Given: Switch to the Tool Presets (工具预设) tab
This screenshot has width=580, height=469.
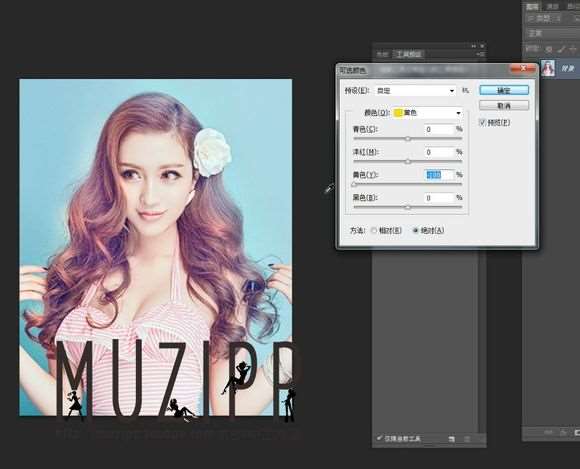Looking at the screenshot, I should pos(409,54).
